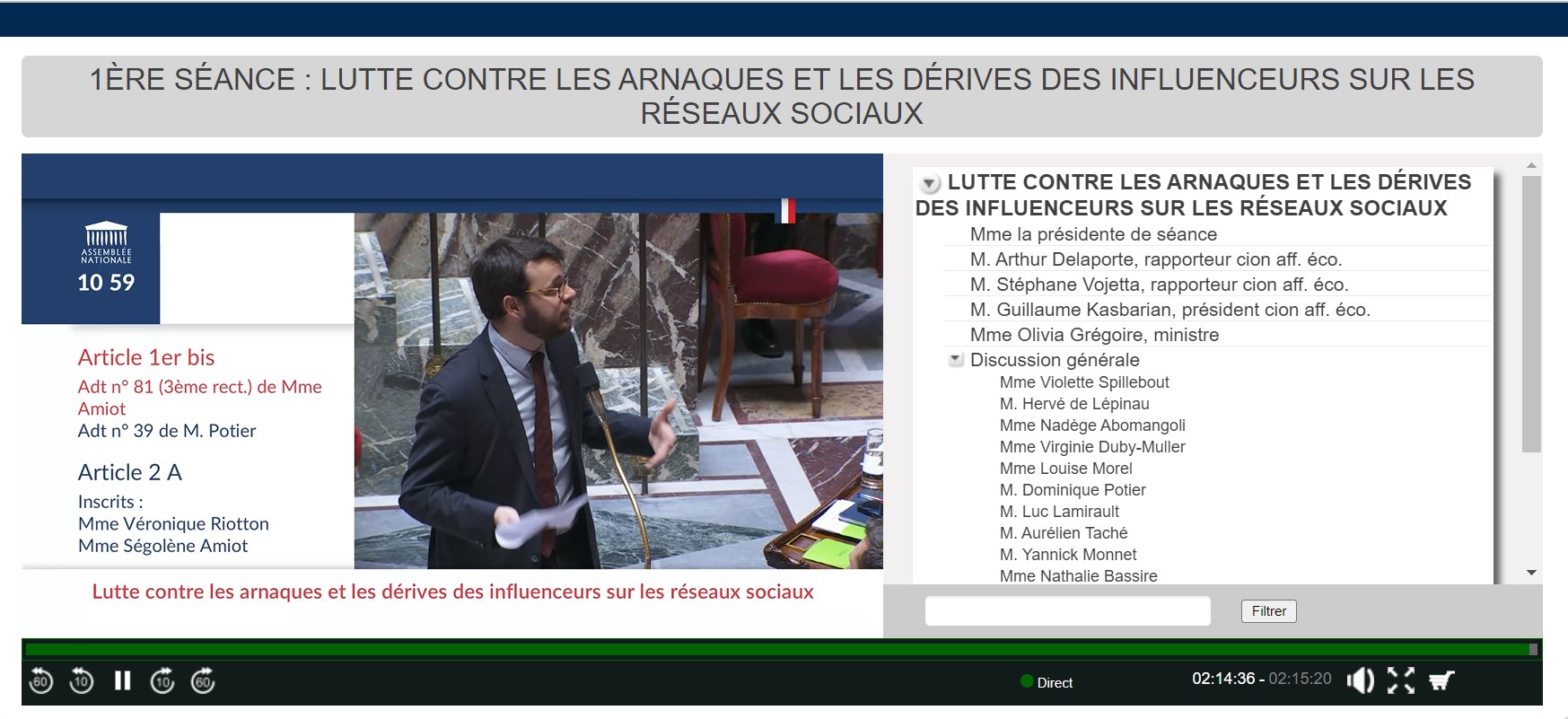Select Mme Louise Morel
This screenshot has width=1568, height=719.
coord(1065,469)
